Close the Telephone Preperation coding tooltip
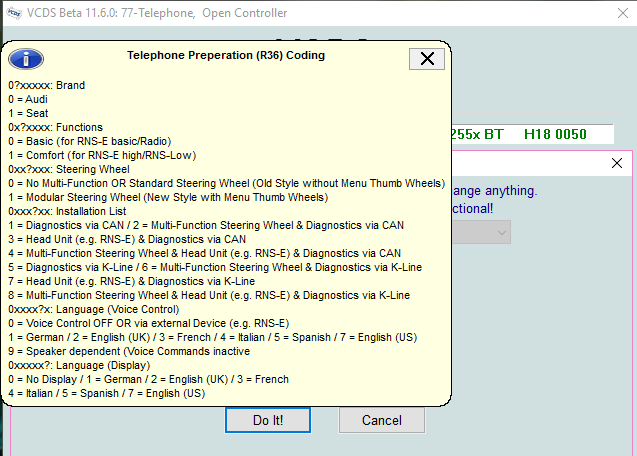 pyautogui.click(x=427, y=59)
